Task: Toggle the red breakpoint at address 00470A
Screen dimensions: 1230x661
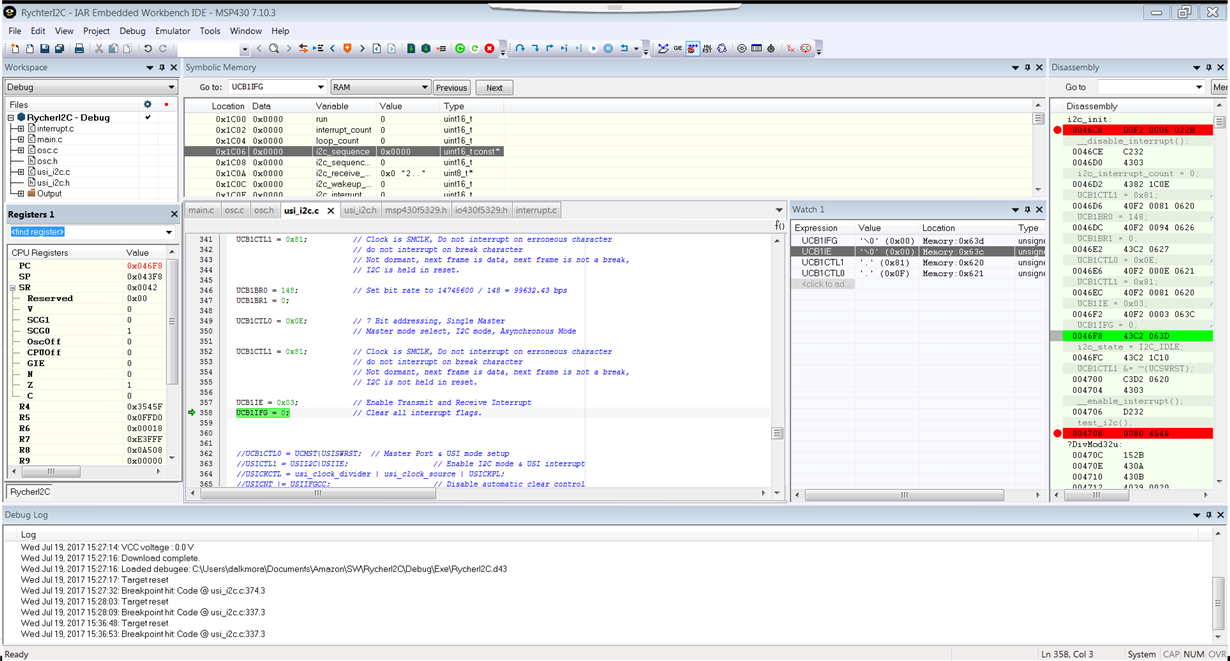Action: [x=1057, y=433]
